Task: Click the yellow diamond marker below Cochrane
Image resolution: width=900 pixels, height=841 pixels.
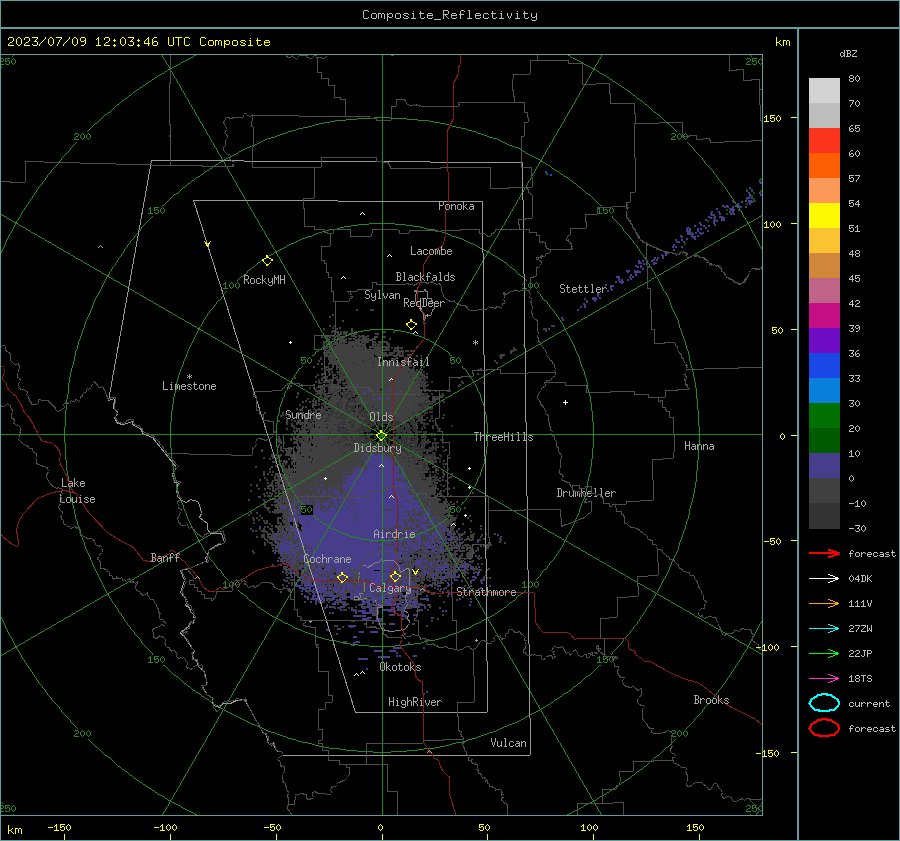Action: click(343, 577)
